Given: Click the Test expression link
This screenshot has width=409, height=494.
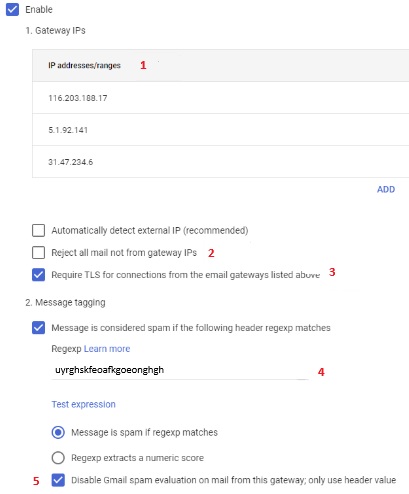Looking at the screenshot, I should tap(83, 404).
